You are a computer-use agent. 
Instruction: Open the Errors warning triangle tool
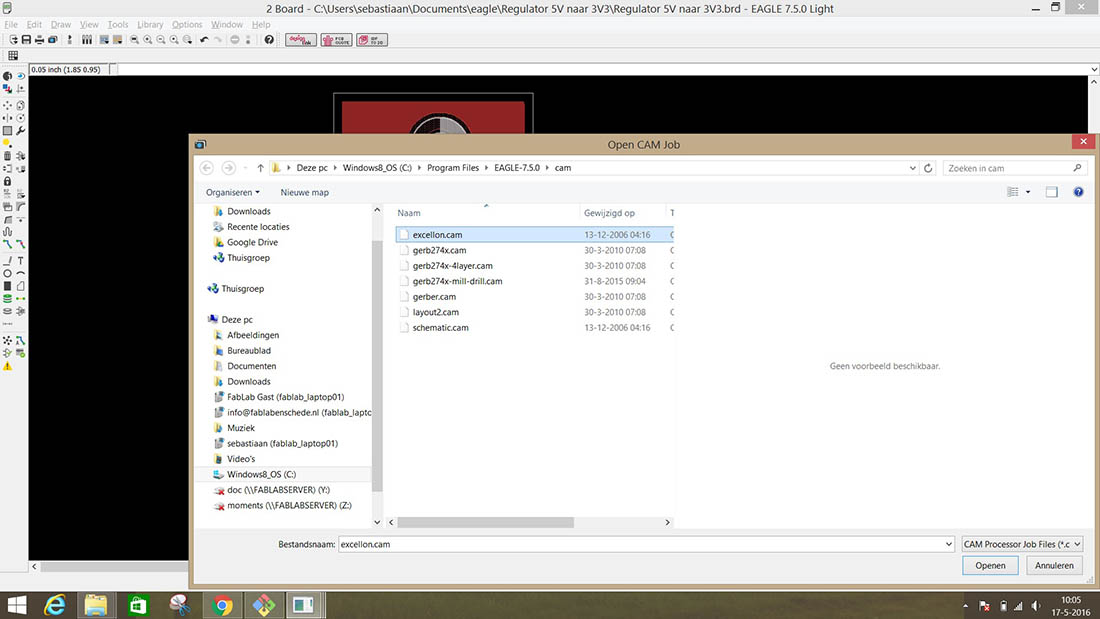coord(7,366)
